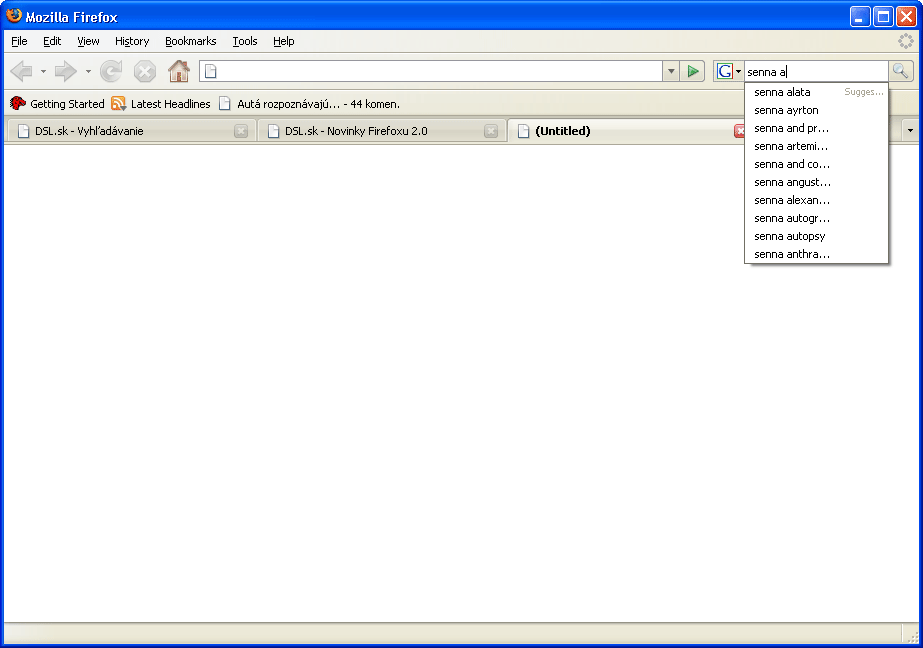Choose suggestion 'senna artemi…'
The width and height of the screenshot is (923, 648).
(816, 146)
